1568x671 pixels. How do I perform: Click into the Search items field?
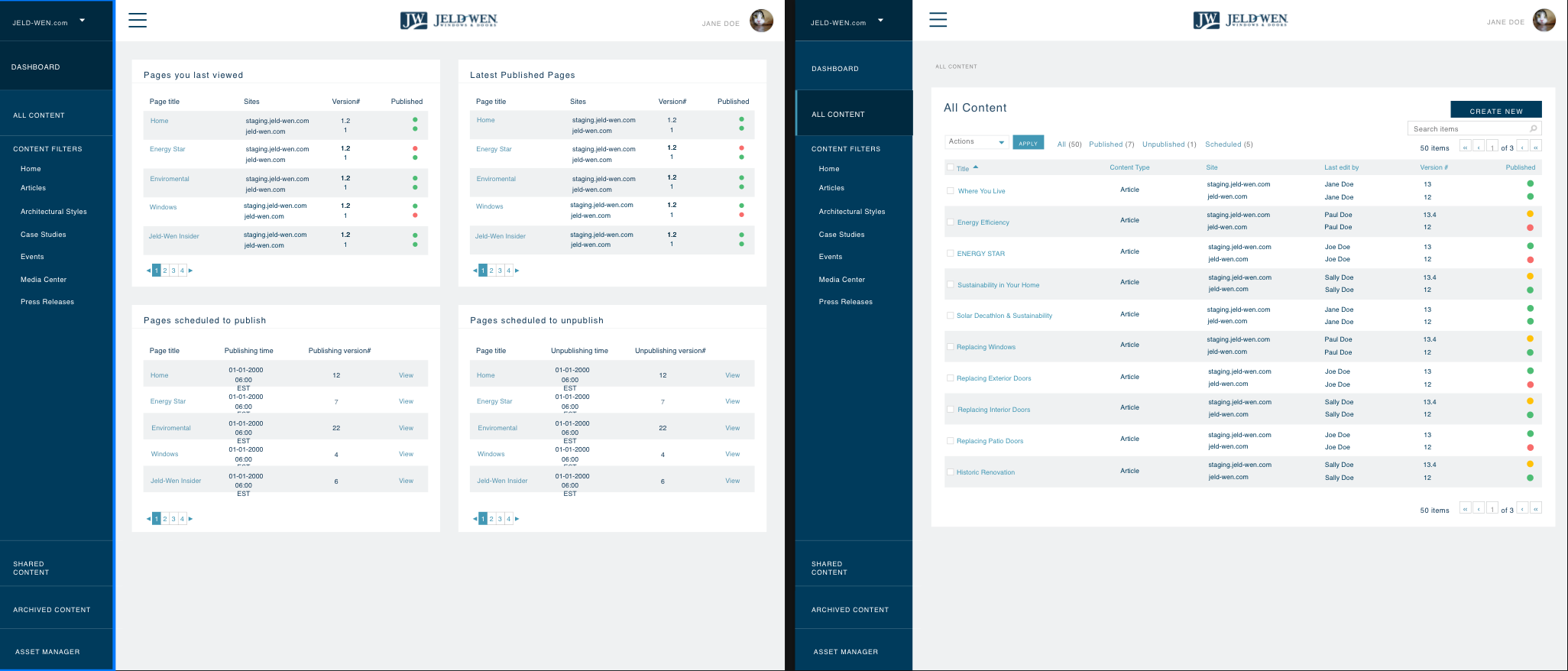point(1474,128)
